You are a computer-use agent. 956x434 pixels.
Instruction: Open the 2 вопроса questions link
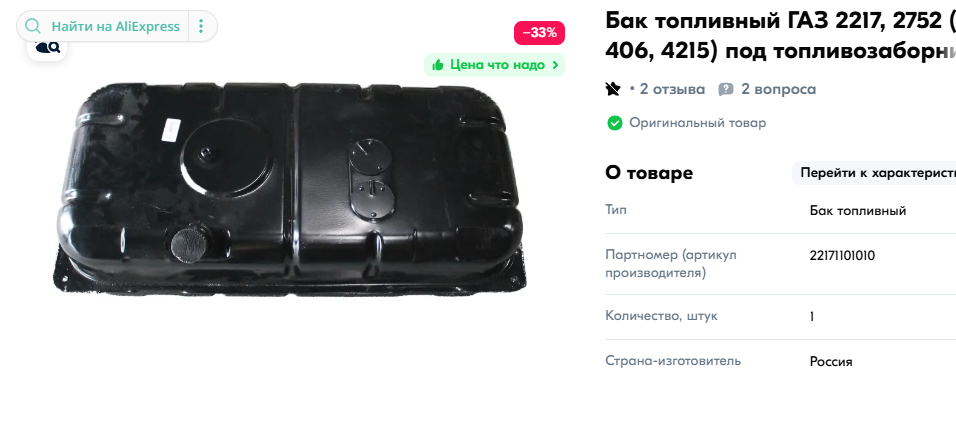point(778,90)
